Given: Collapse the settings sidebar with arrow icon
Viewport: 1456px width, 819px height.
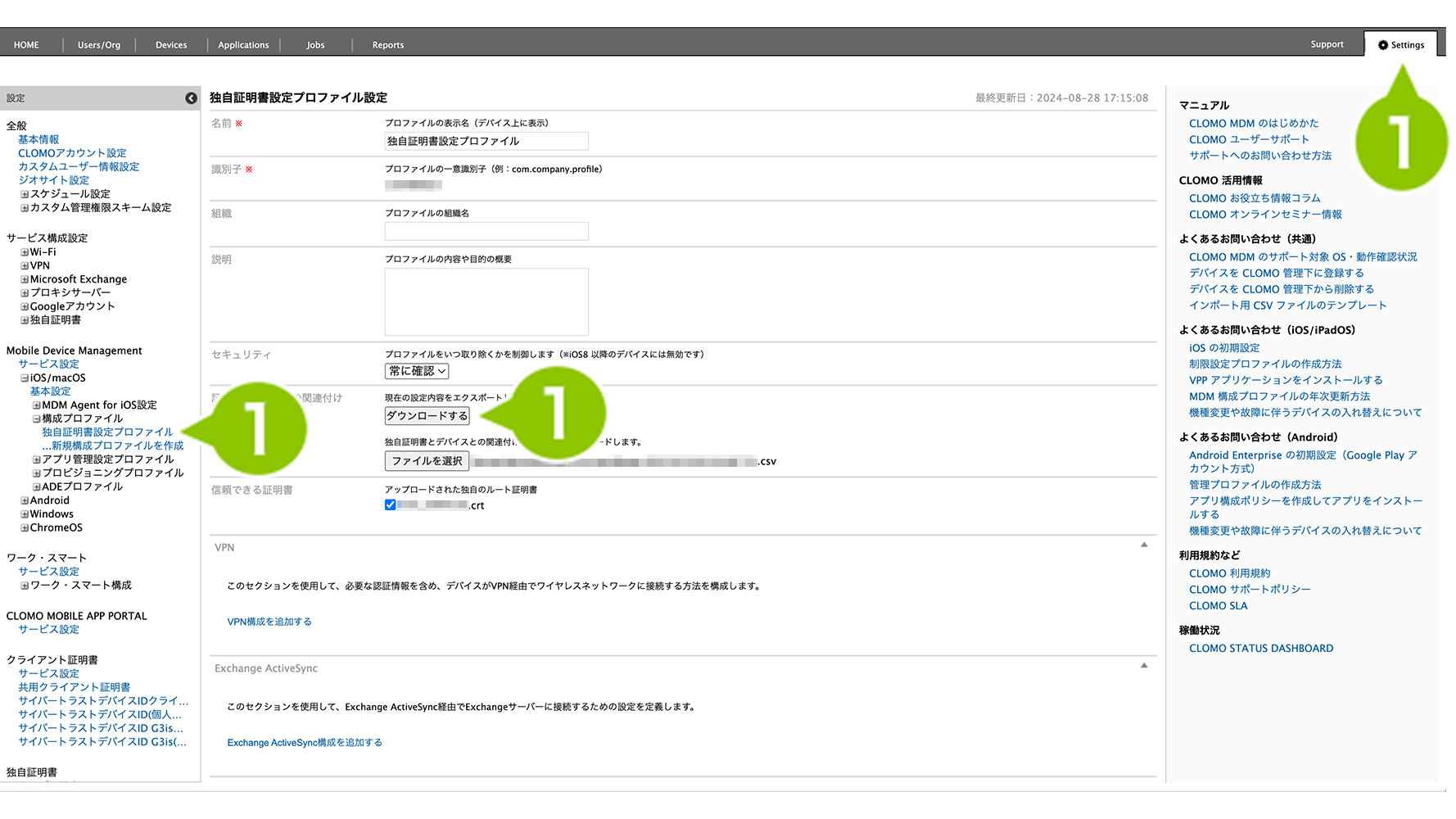Looking at the screenshot, I should 191,98.
